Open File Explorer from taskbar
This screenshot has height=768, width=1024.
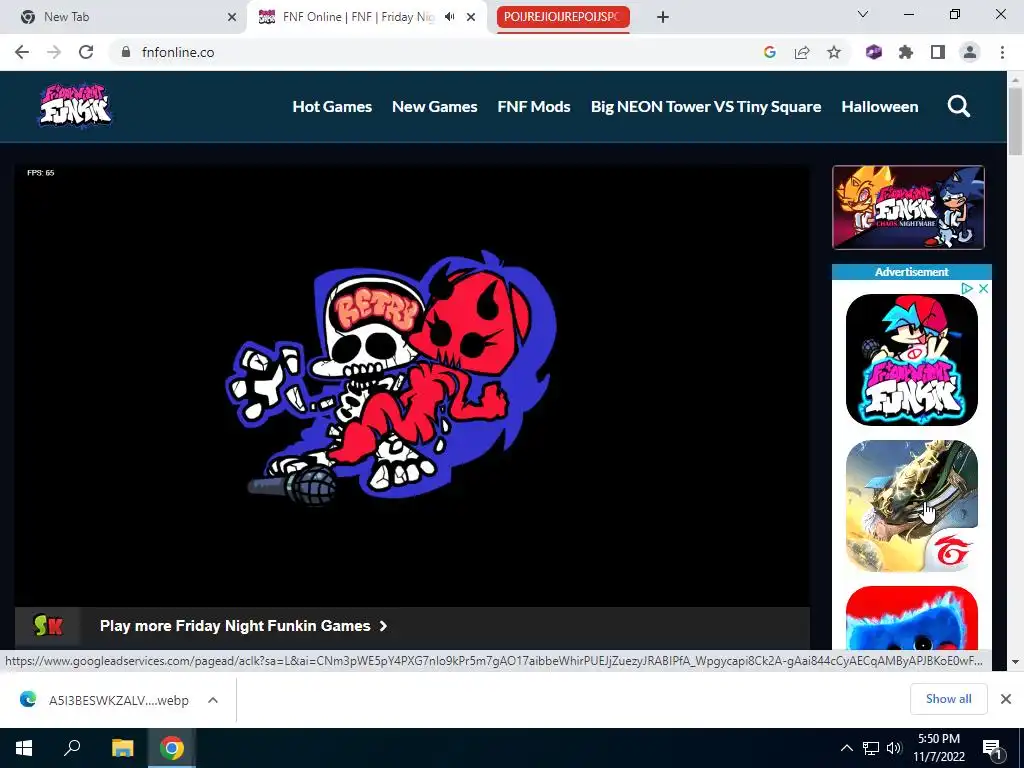pyautogui.click(x=122, y=748)
